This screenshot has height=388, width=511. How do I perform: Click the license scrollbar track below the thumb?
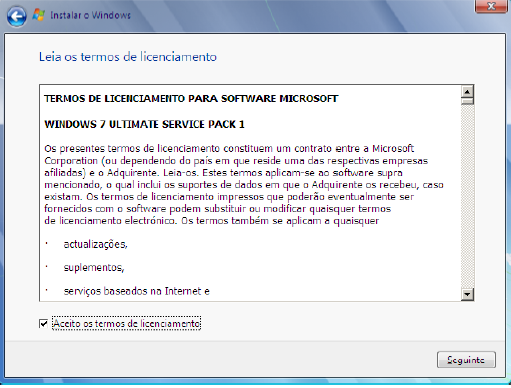tap(467, 197)
